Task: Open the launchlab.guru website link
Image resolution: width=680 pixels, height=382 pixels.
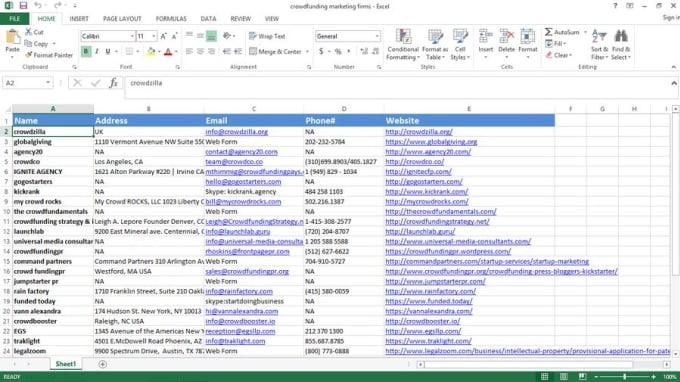Action: pos(420,231)
